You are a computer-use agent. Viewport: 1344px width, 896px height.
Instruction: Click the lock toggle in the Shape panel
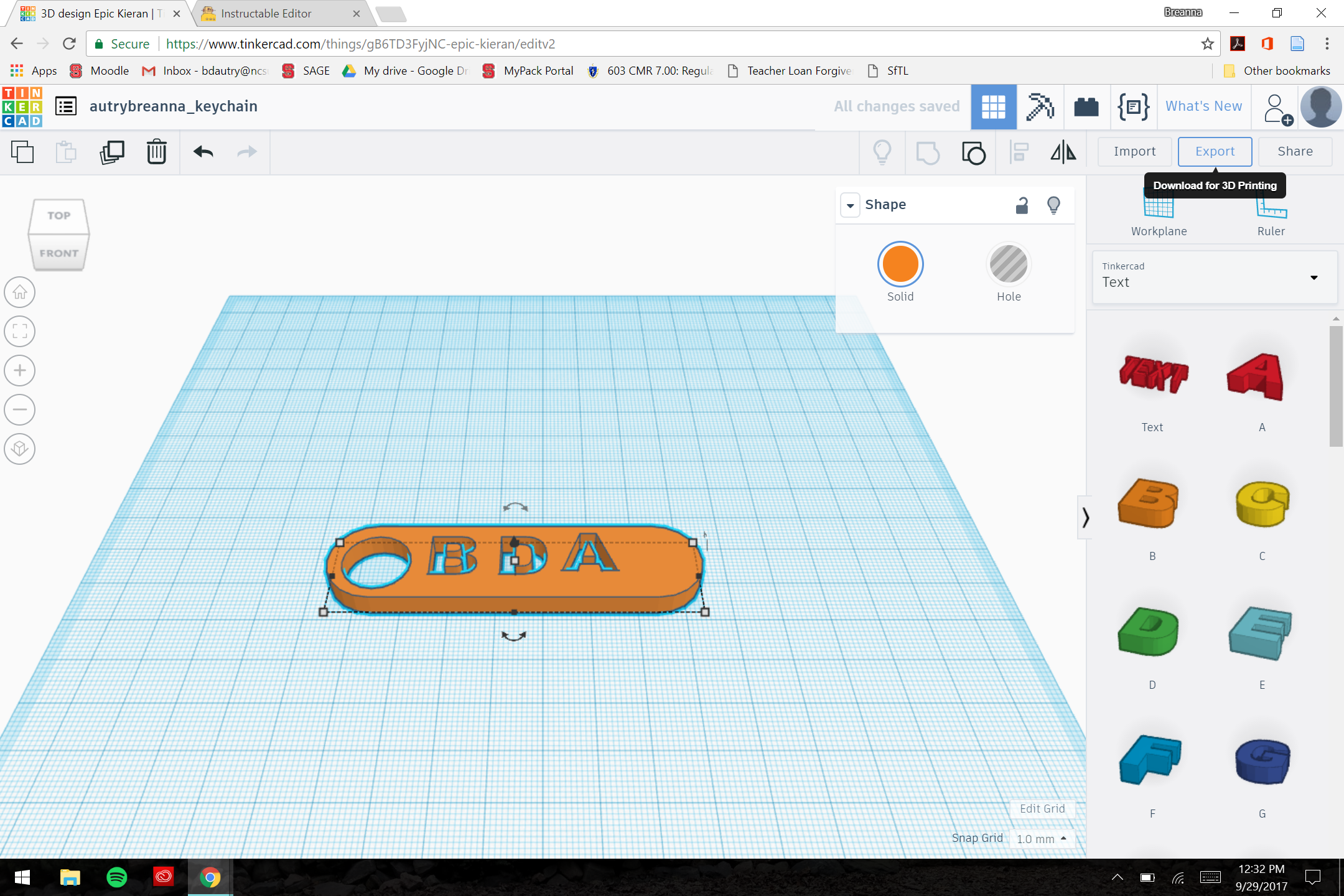coord(1021,205)
